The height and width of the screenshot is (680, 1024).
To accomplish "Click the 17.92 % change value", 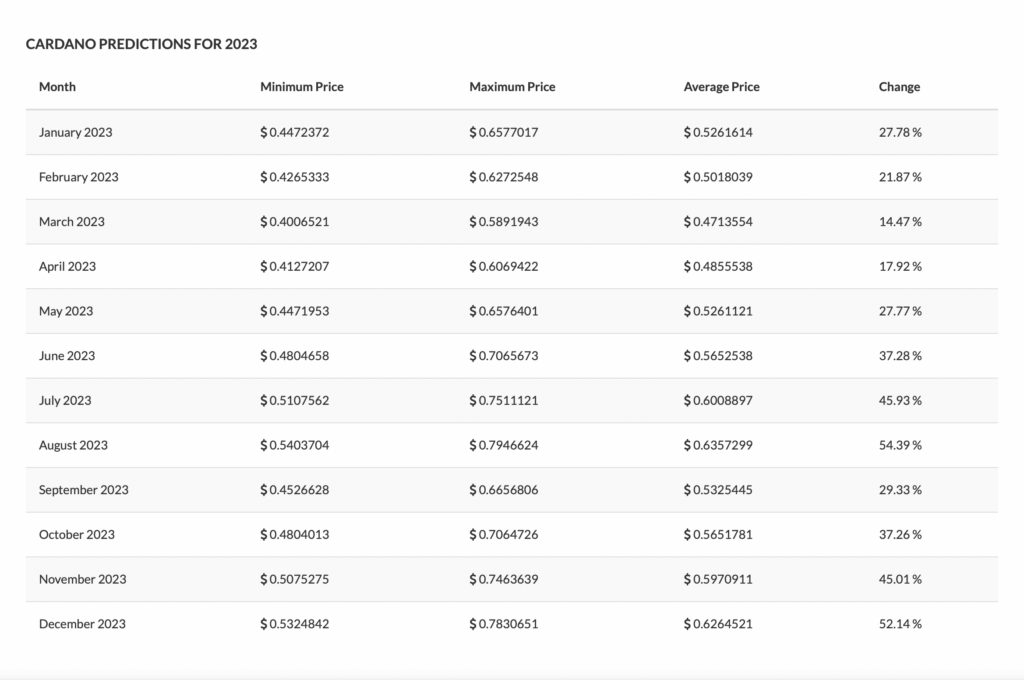I will [x=900, y=267].
